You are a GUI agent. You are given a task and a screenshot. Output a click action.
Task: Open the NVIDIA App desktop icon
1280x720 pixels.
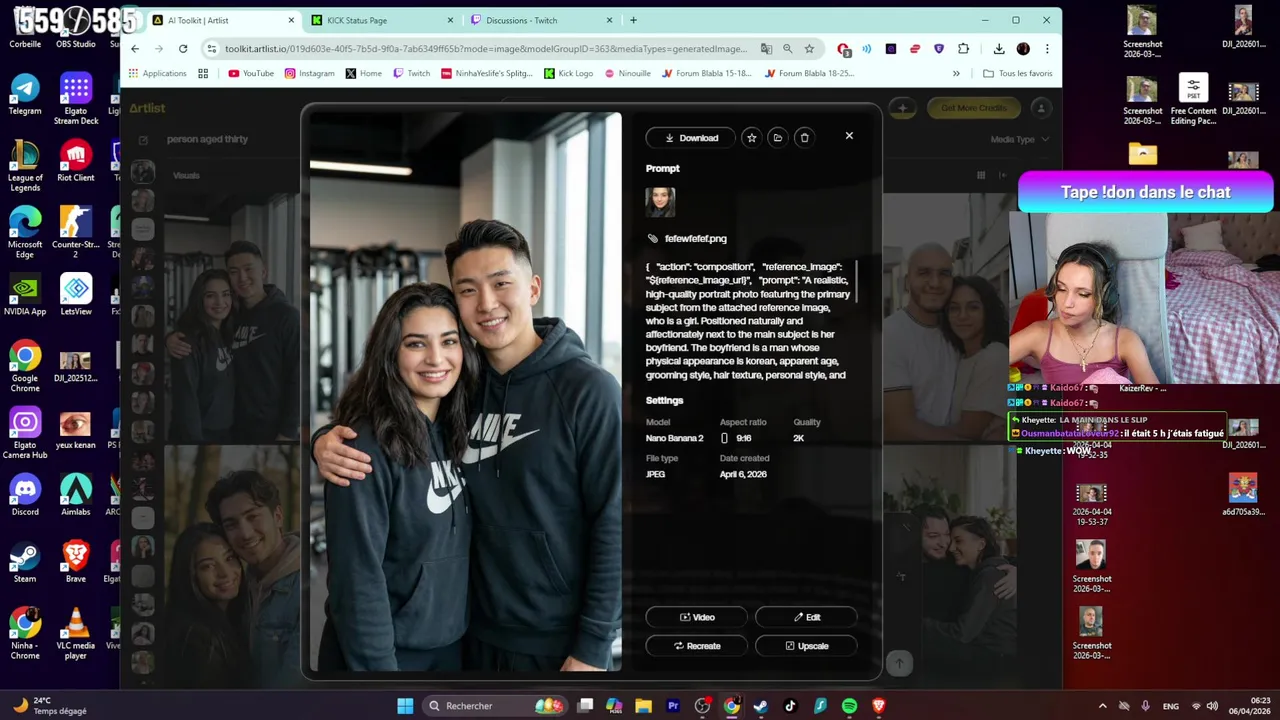point(25,296)
